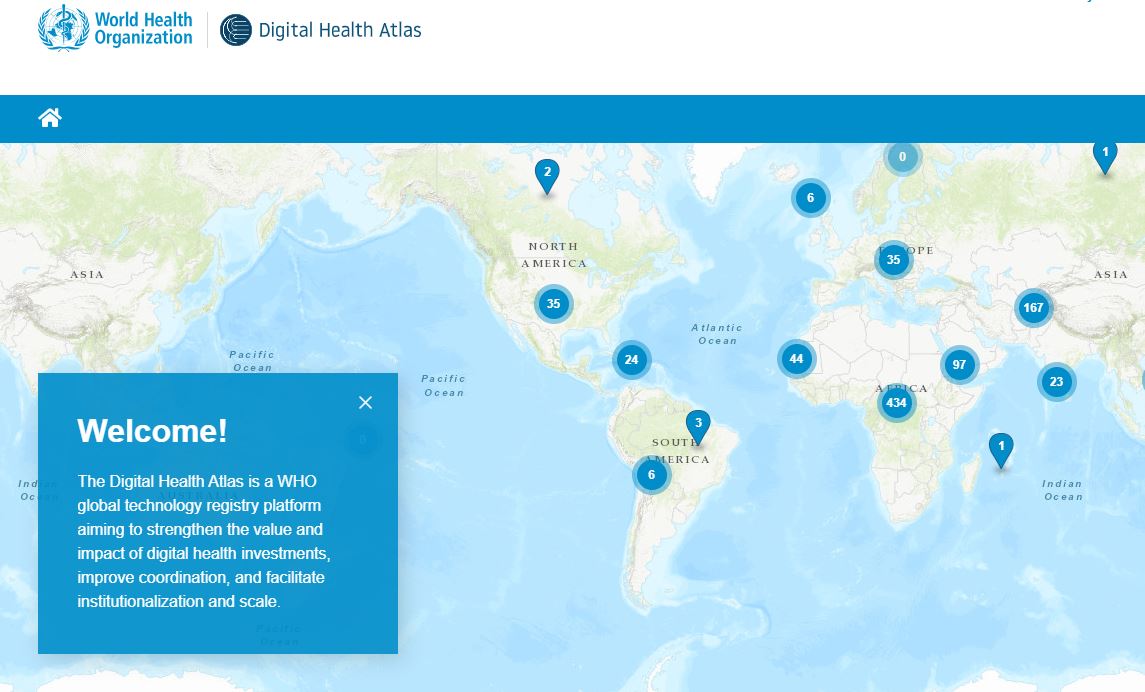Screen dimensions: 1145x692
Task: Select the map pin 1 near Madagascar
Action: (x=1001, y=450)
